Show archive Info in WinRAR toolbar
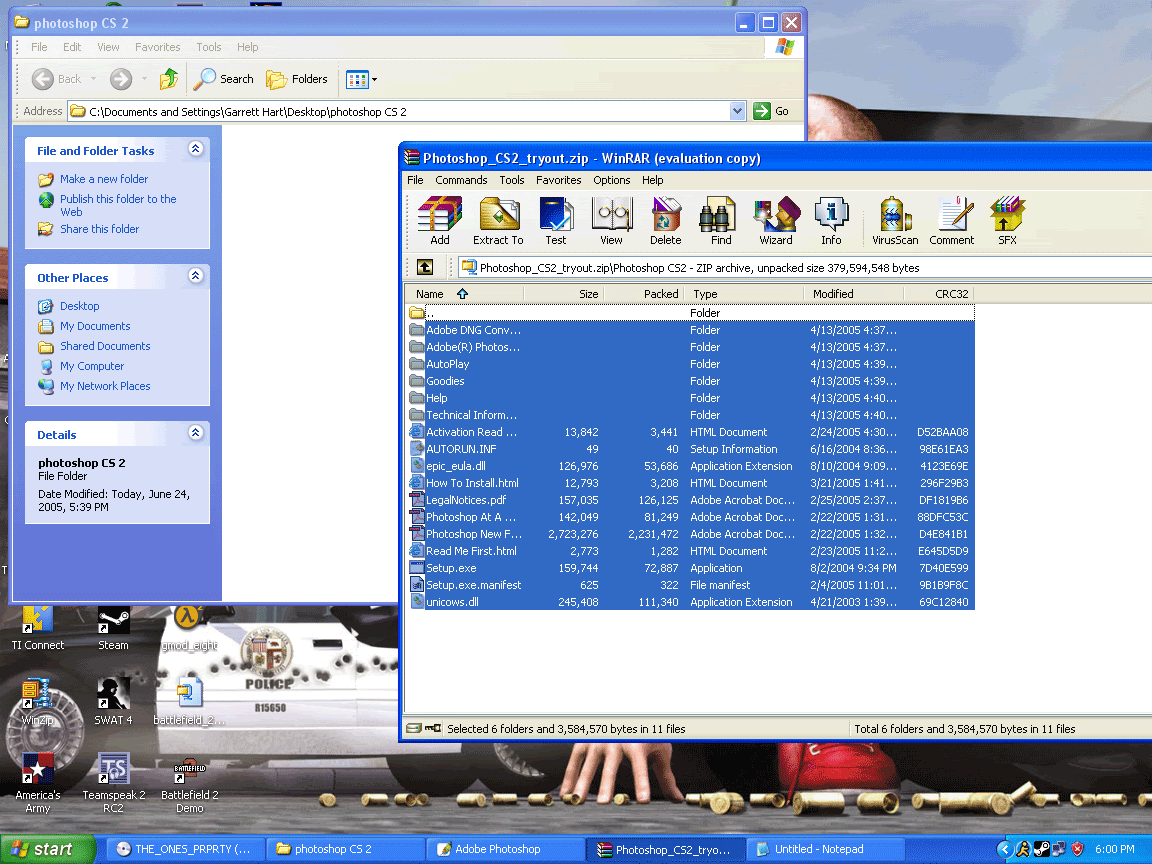 [x=831, y=220]
